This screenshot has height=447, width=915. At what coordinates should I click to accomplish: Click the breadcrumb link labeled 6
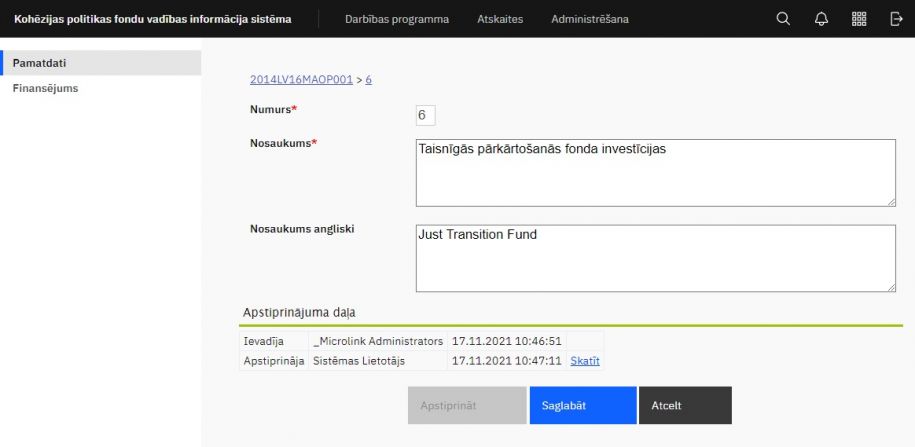pos(369,80)
